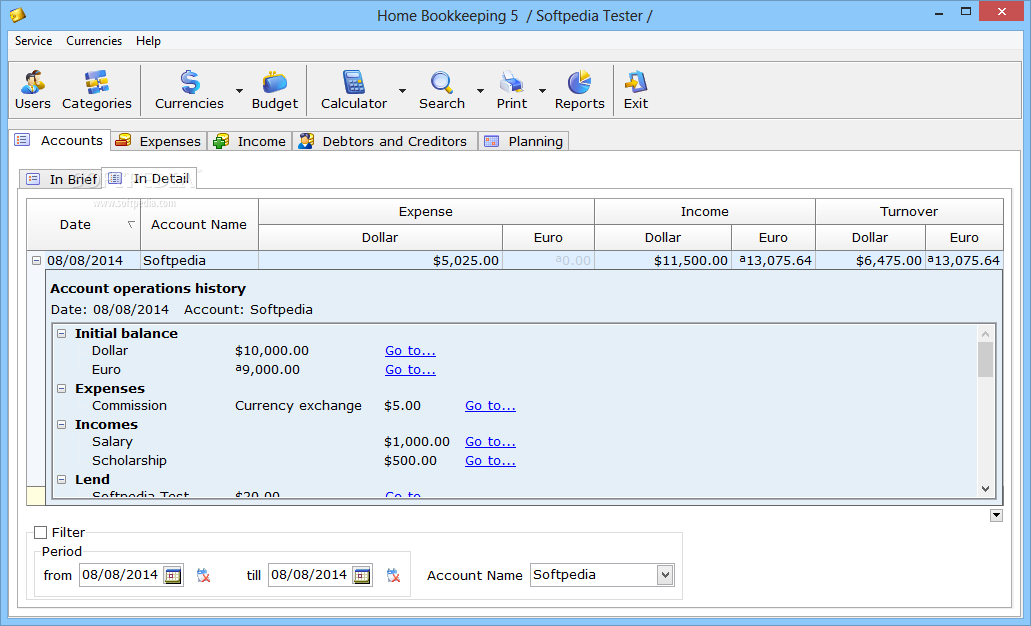Switch to the Debtors and Creditors tab
The height and width of the screenshot is (626, 1031).
tap(385, 141)
